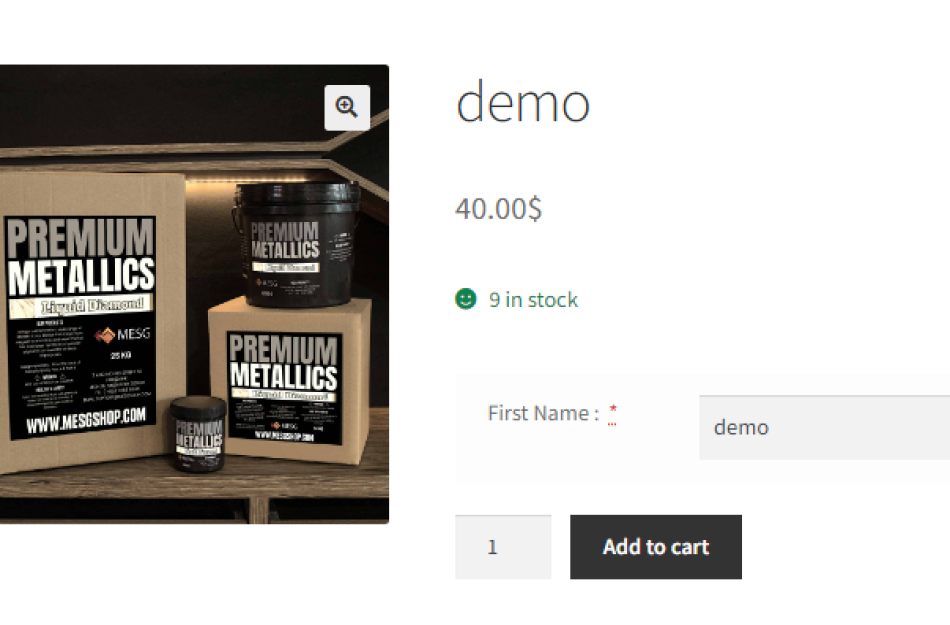Open the main product image

point(194,294)
